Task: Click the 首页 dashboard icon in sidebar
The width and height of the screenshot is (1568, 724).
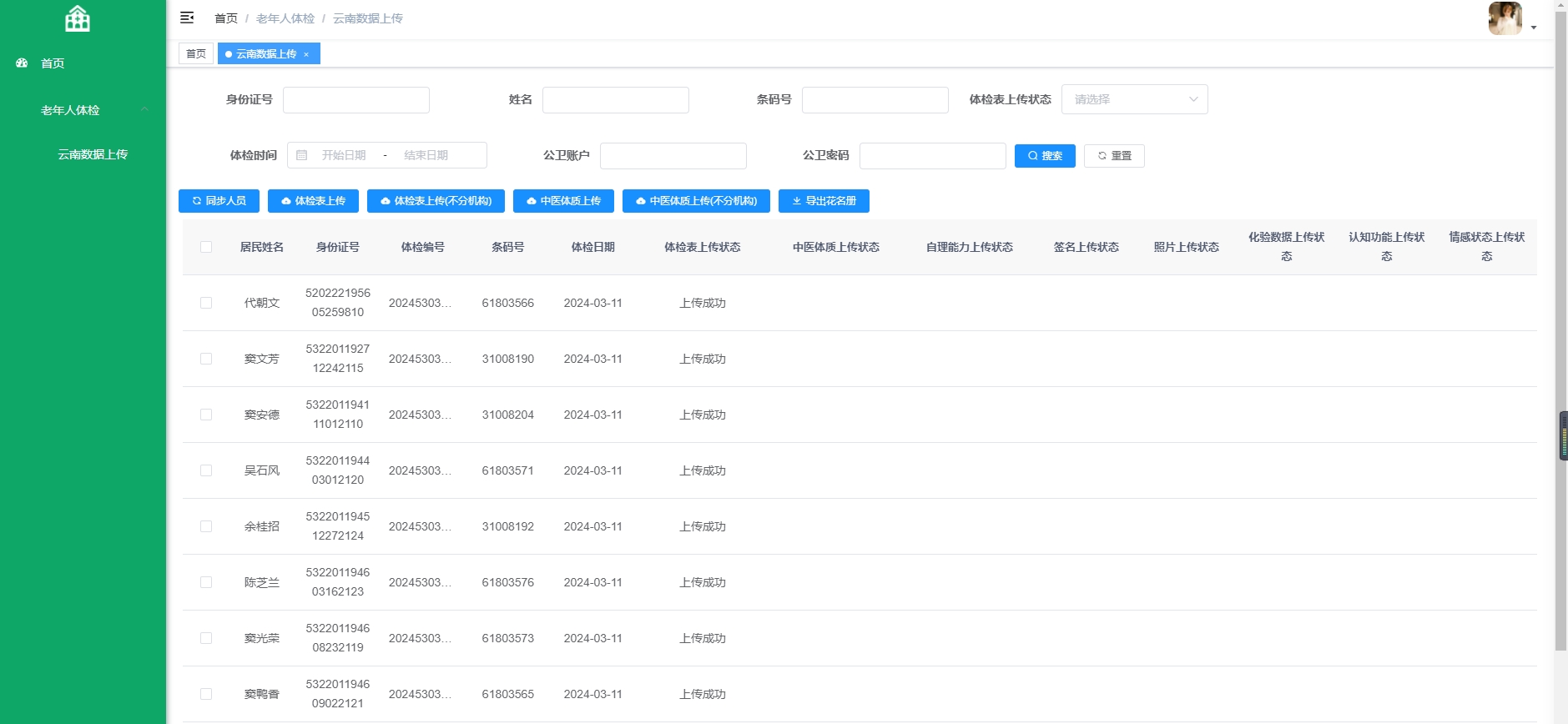Action: click(23, 63)
